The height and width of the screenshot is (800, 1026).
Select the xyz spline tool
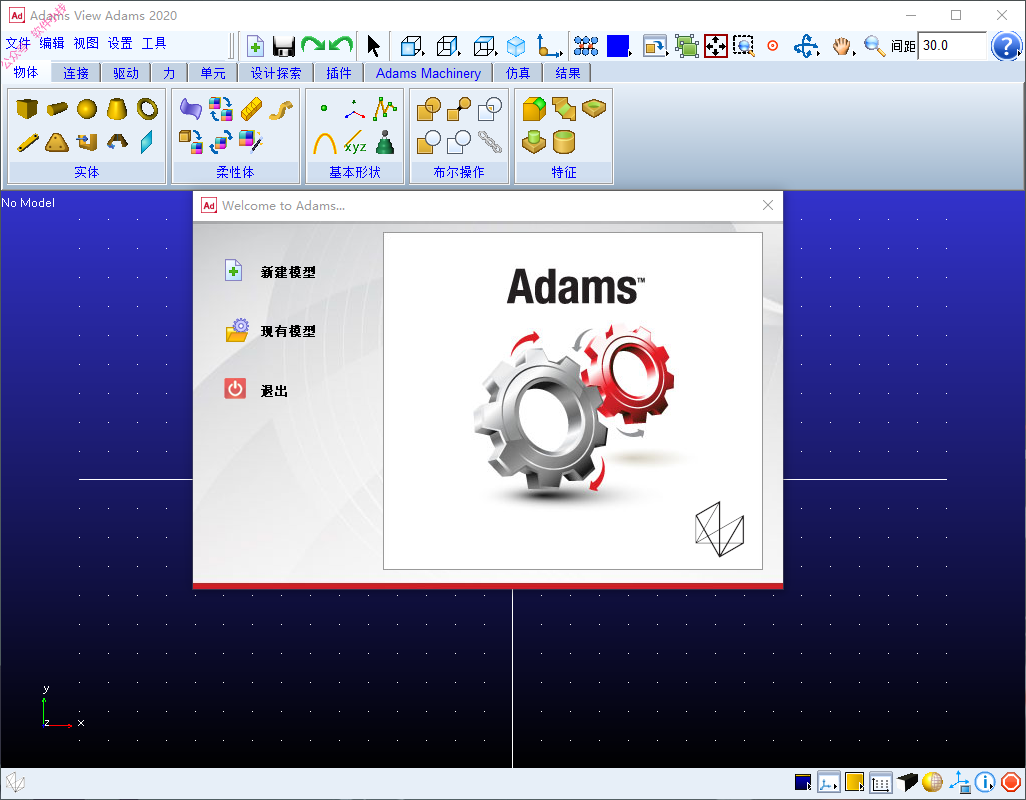coord(355,143)
